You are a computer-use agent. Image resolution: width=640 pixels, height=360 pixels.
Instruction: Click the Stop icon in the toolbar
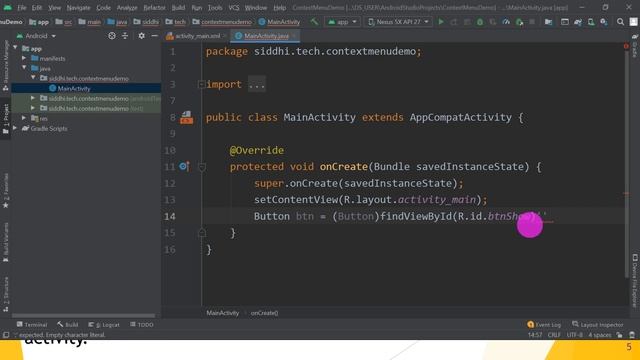point(532,22)
